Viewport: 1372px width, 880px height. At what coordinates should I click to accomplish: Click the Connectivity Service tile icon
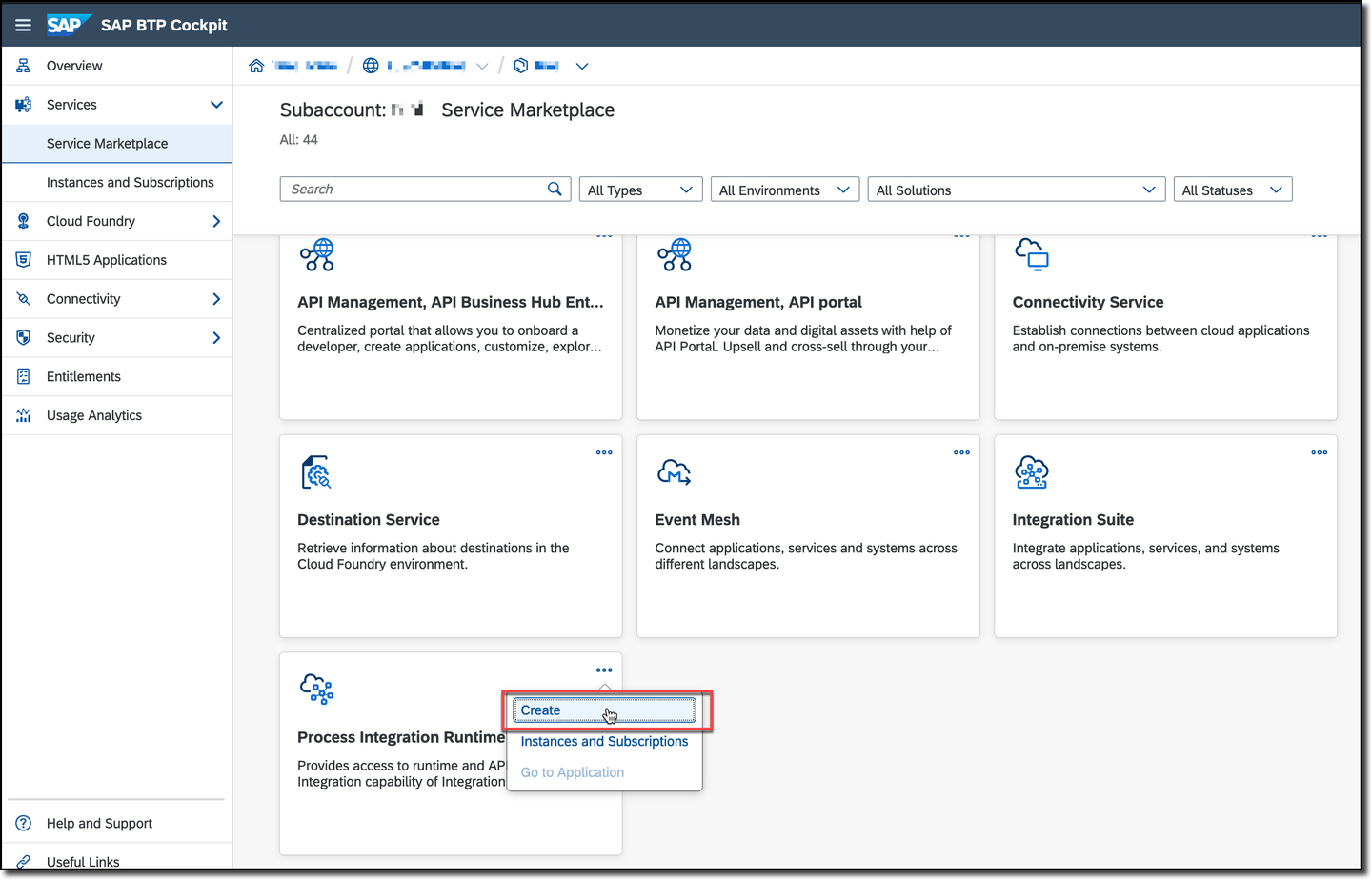1032,254
